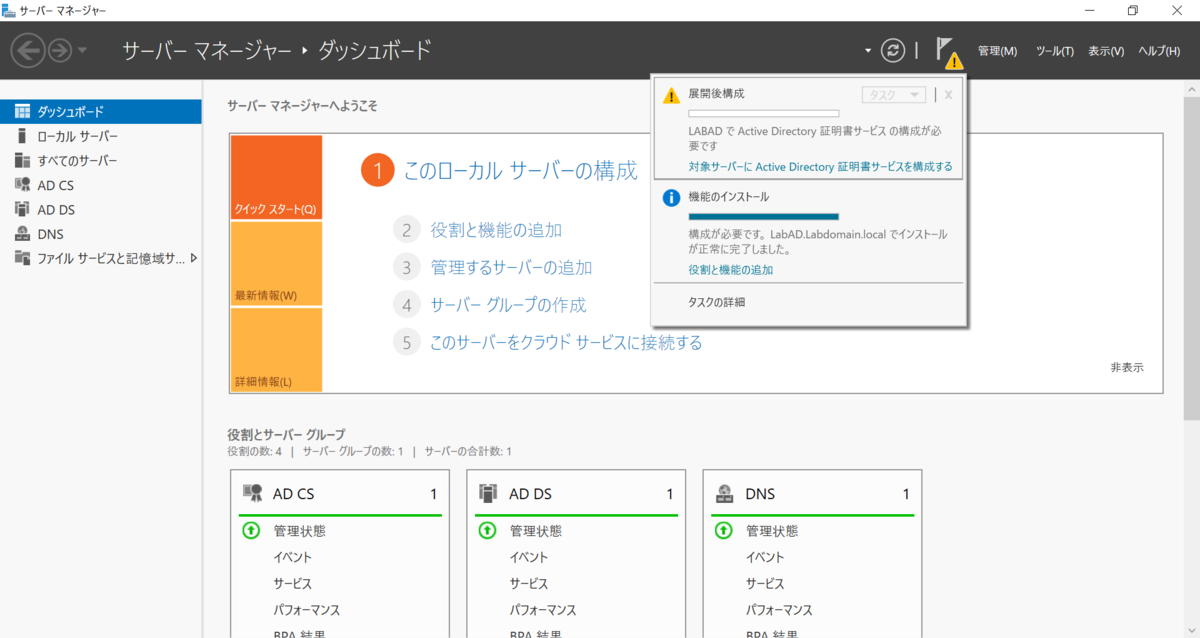This screenshot has height=638, width=1200.
Task: Expand the dropdown arrow beside the refresh icon
Action: pyautogui.click(x=868, y=50)
